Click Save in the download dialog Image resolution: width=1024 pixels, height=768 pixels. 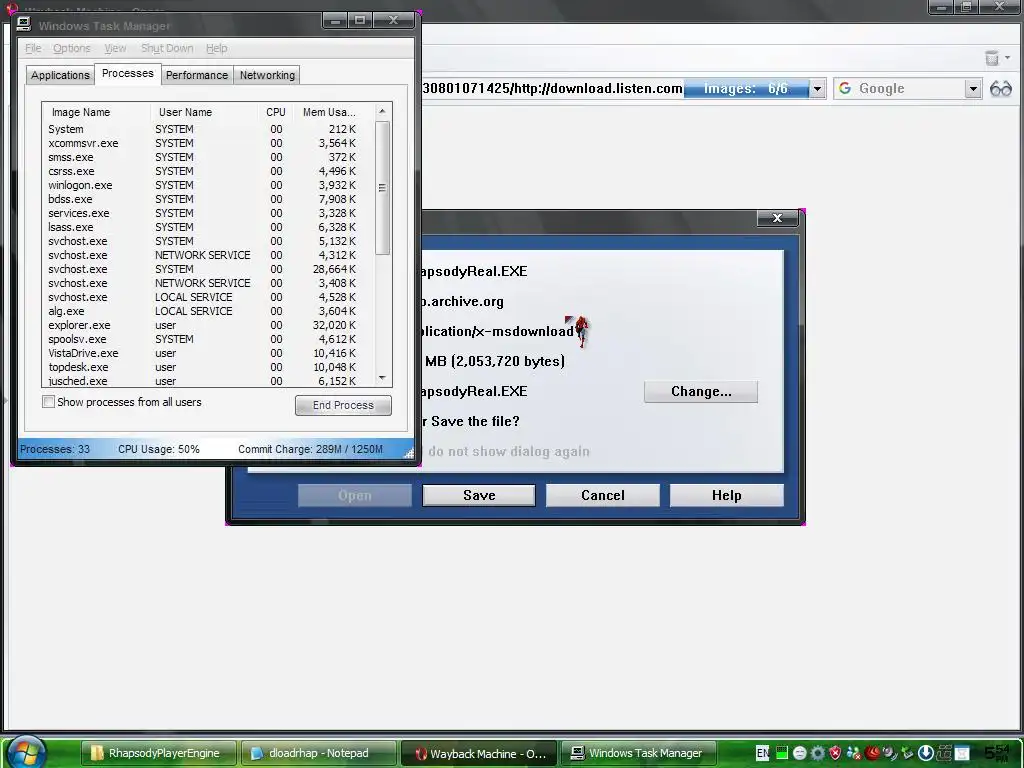479,495
